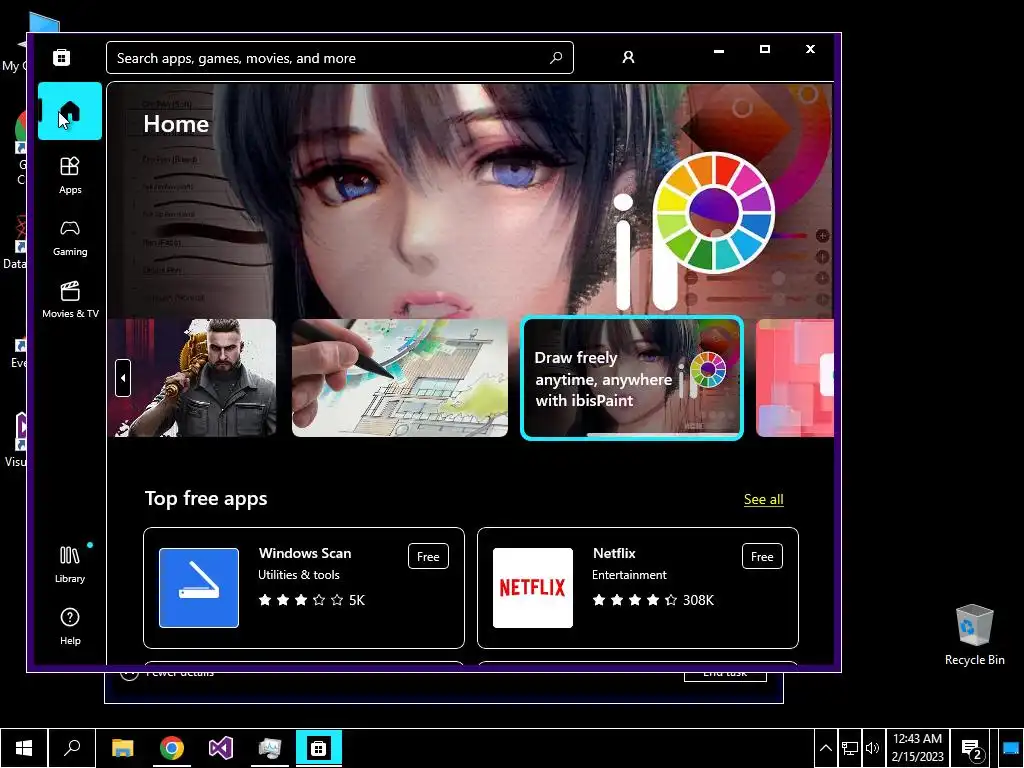Minimize the Microsoft Store window
The image size is (1024, 768).
coord(719,50)
